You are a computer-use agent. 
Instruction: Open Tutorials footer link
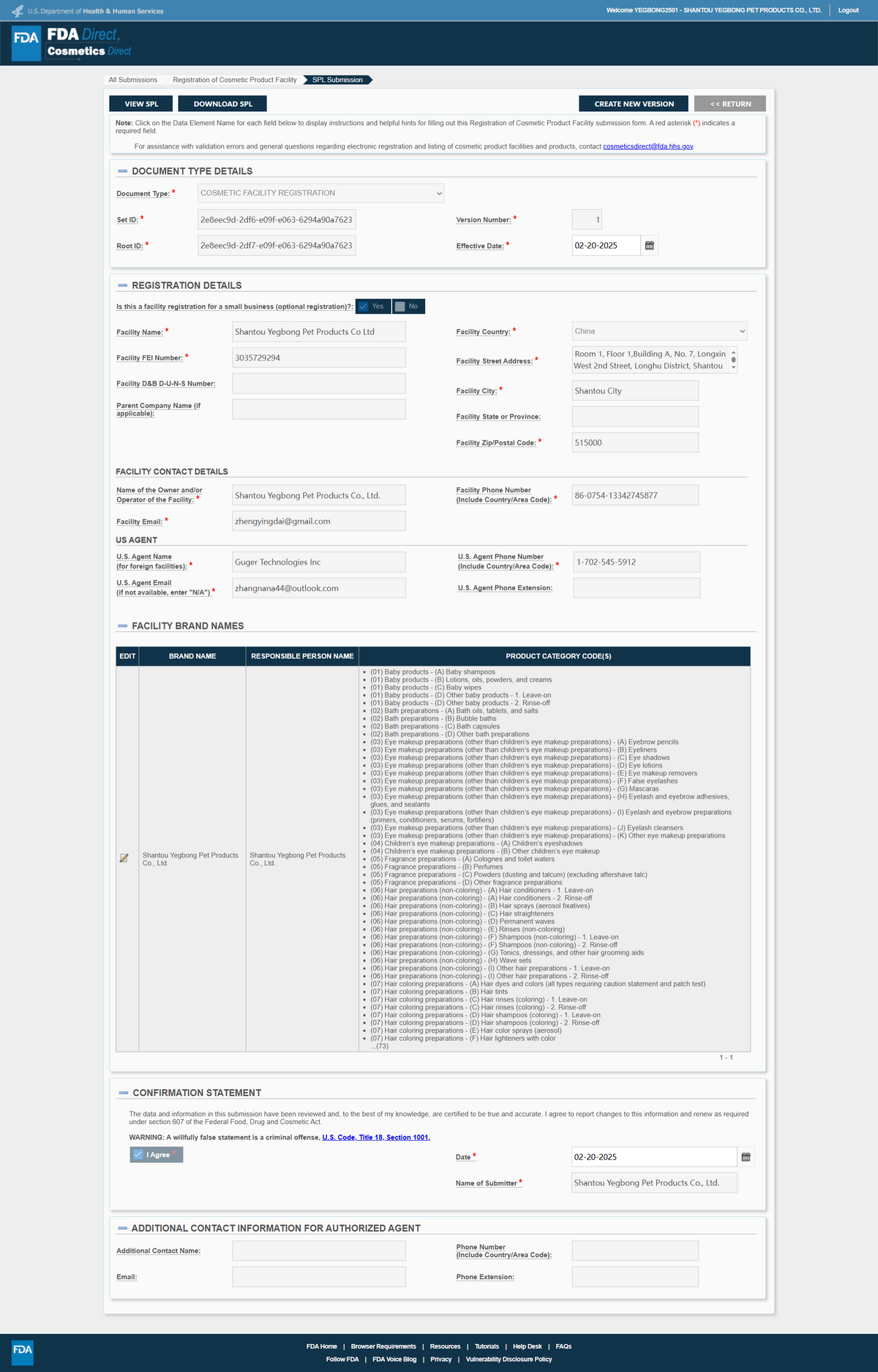coord(487,1346)
